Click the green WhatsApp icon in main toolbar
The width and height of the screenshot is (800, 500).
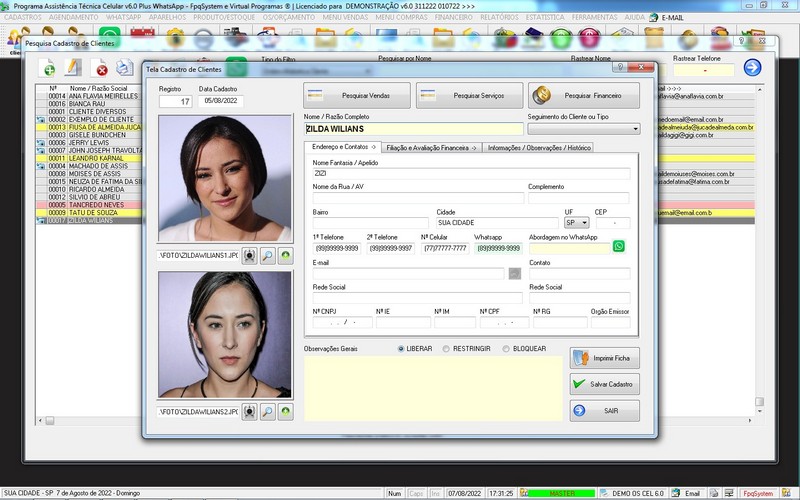point(110,36)
